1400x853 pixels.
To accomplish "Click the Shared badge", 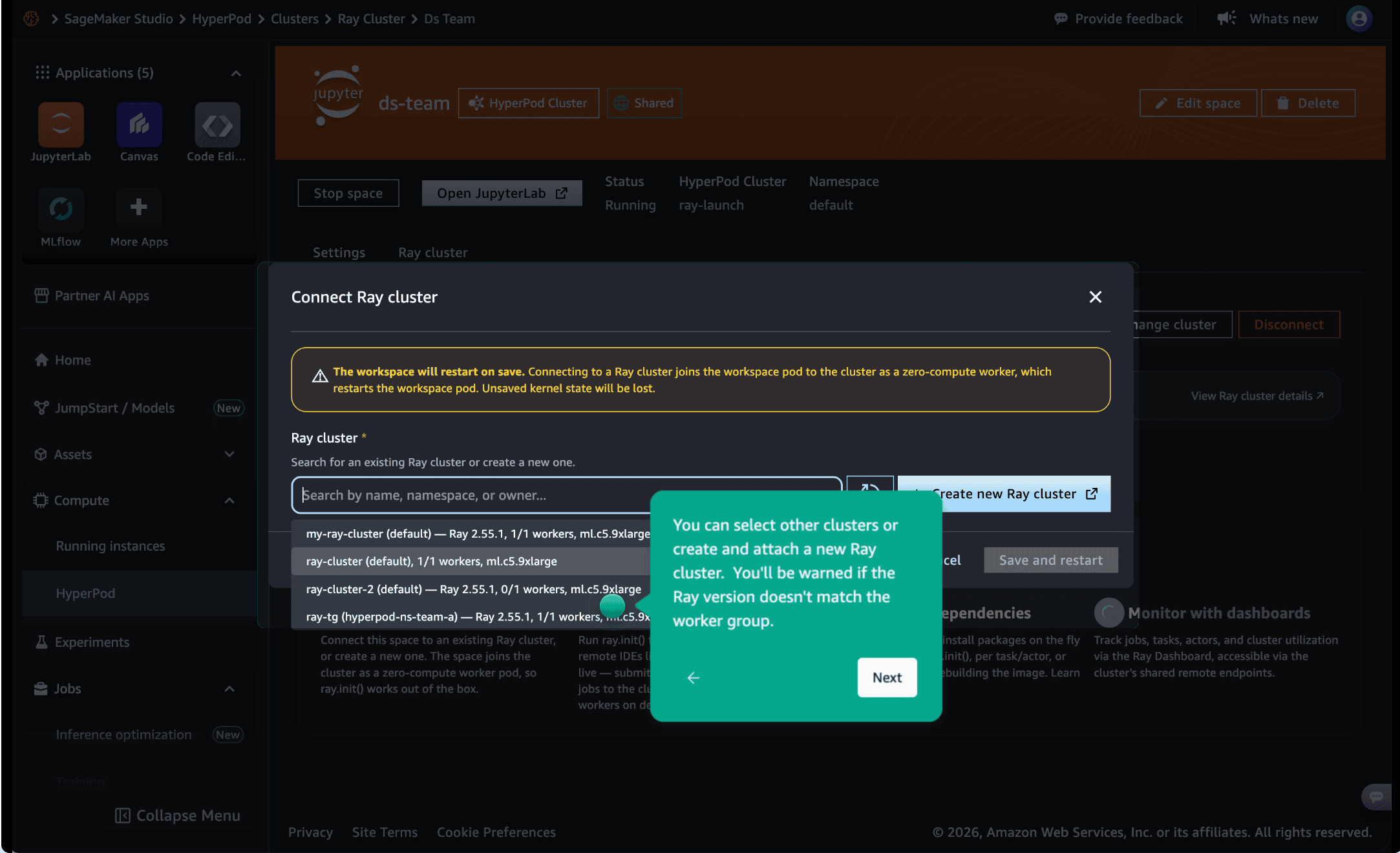I will pyautogui.click(x=644, y=103).
